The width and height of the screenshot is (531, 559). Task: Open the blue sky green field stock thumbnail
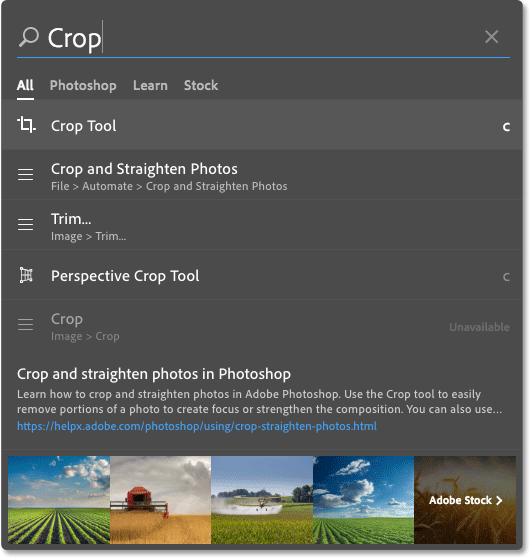click(x=364, y=500)
